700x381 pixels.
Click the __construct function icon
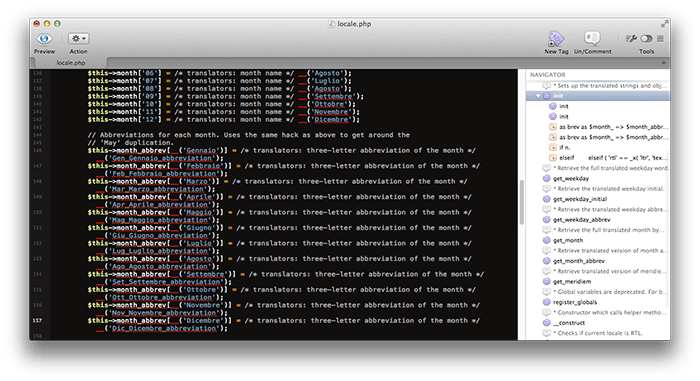[x=546, y=322]
